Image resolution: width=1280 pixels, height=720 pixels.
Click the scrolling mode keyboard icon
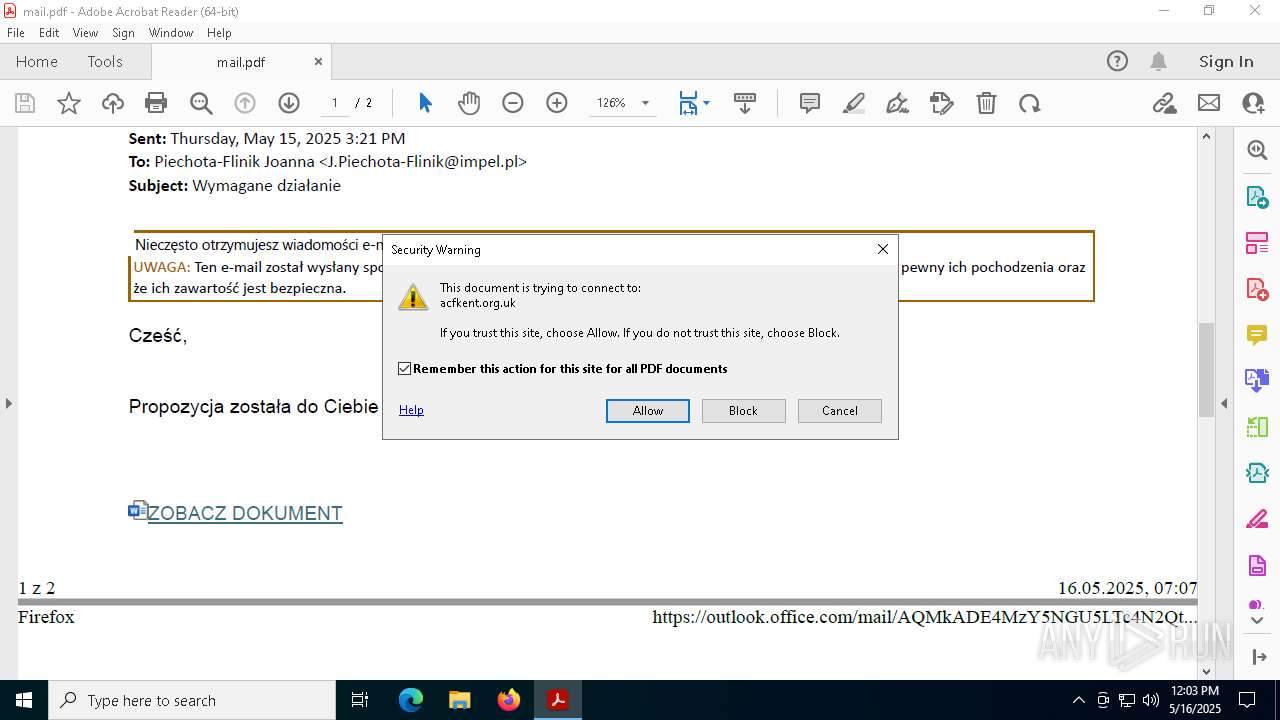tap(745, 103)
